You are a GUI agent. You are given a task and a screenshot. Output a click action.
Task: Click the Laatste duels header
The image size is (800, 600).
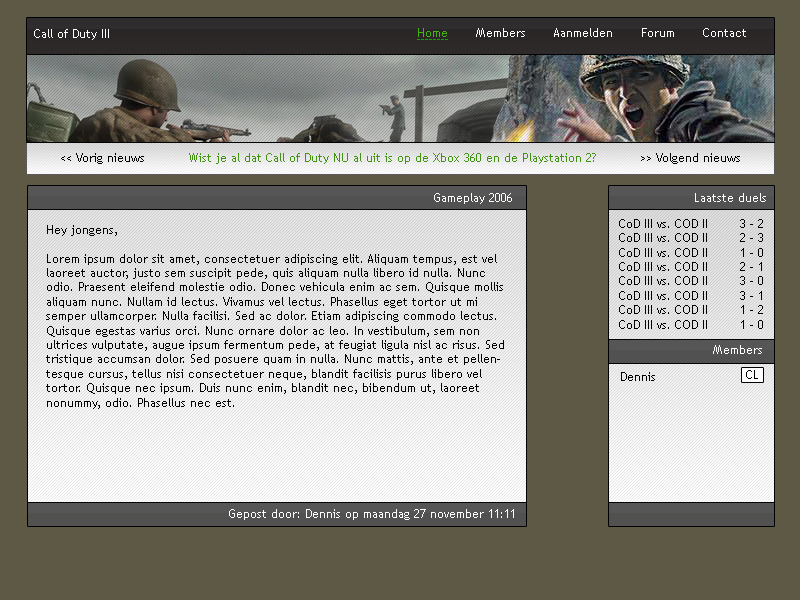click(730, 198)
